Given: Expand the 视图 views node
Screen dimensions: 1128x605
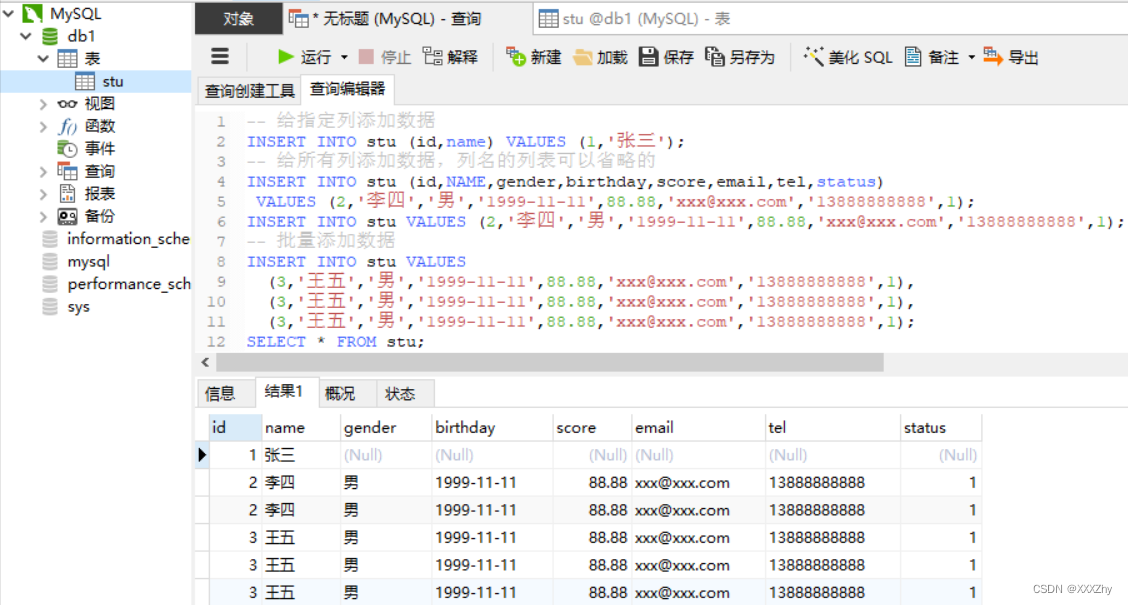Looking at the screenshot, I should pyautogui.click(x=43, y=104).
